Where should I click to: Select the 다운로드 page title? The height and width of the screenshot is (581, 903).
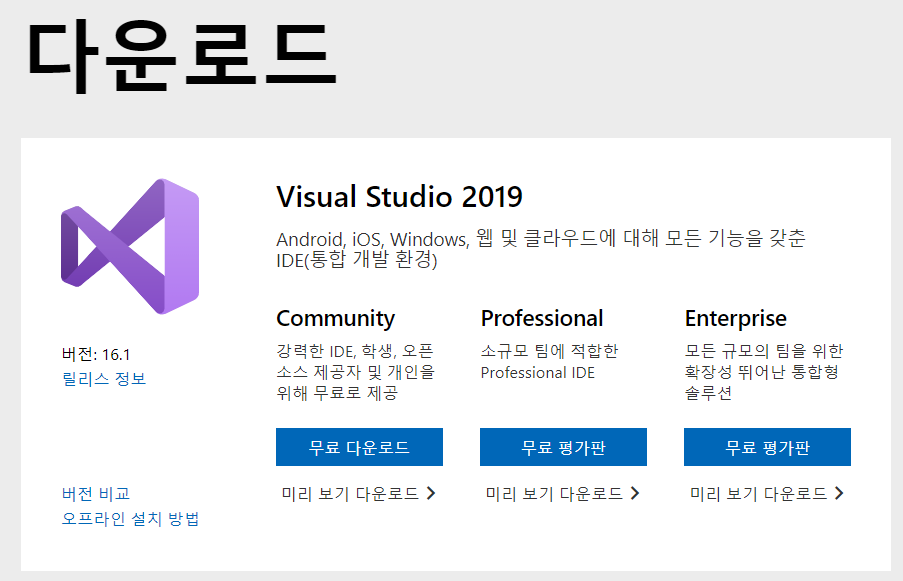(181, 56)
